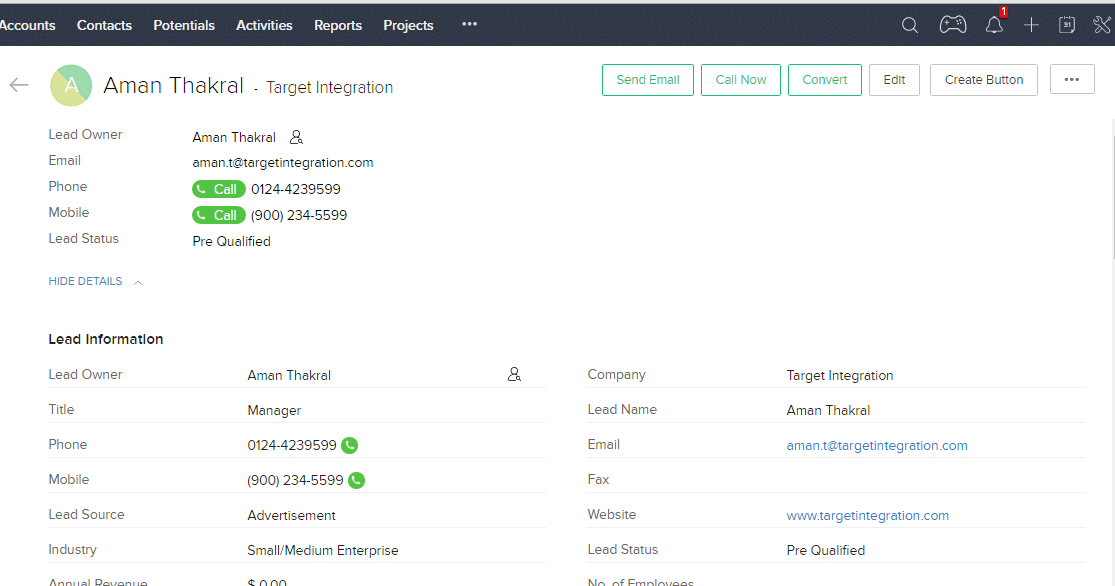Click the Edit button
This screenshot has height=586, width=1115.
895,80
